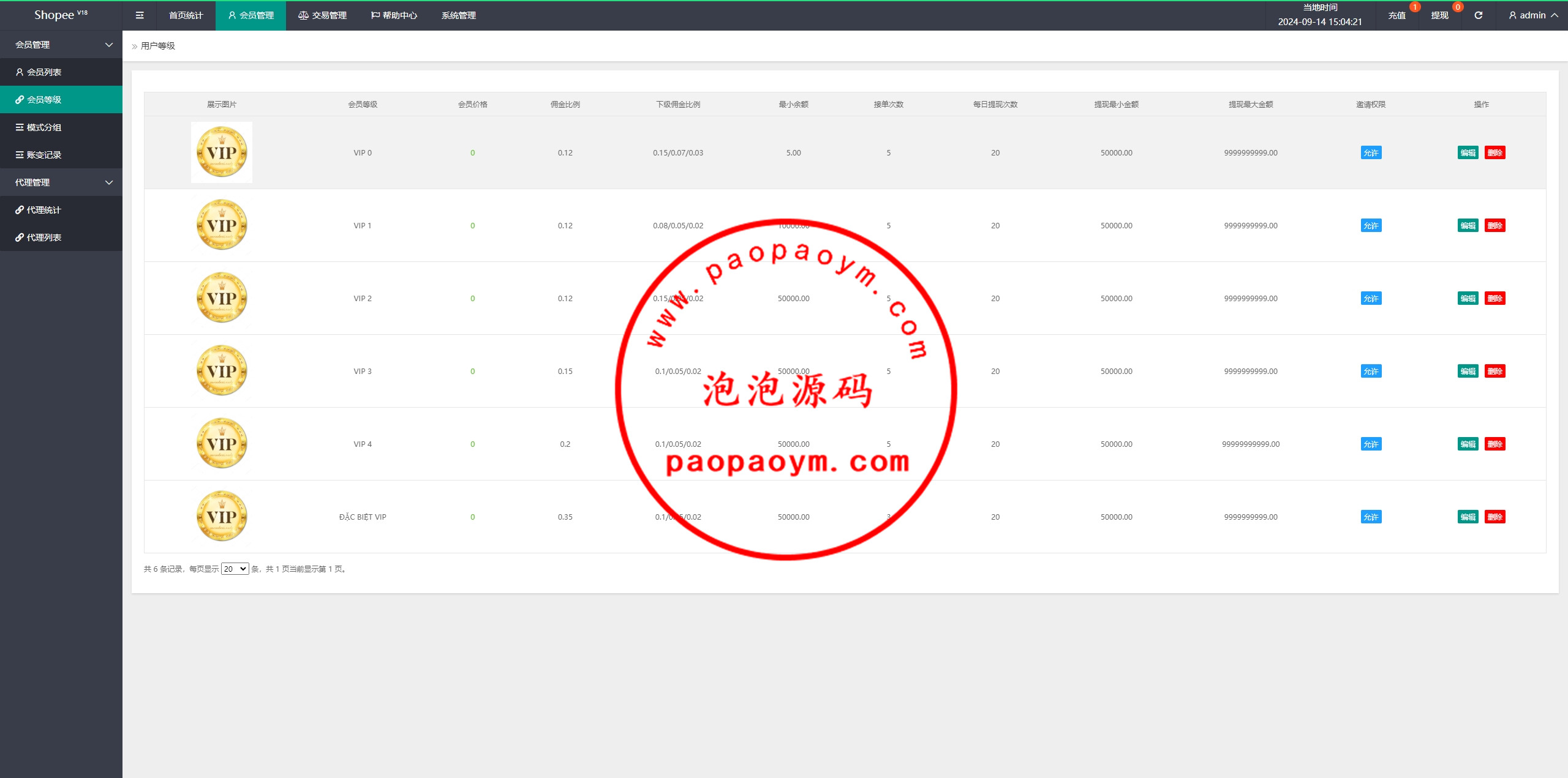Open 账变记录 in sidebar

(61, 155)
